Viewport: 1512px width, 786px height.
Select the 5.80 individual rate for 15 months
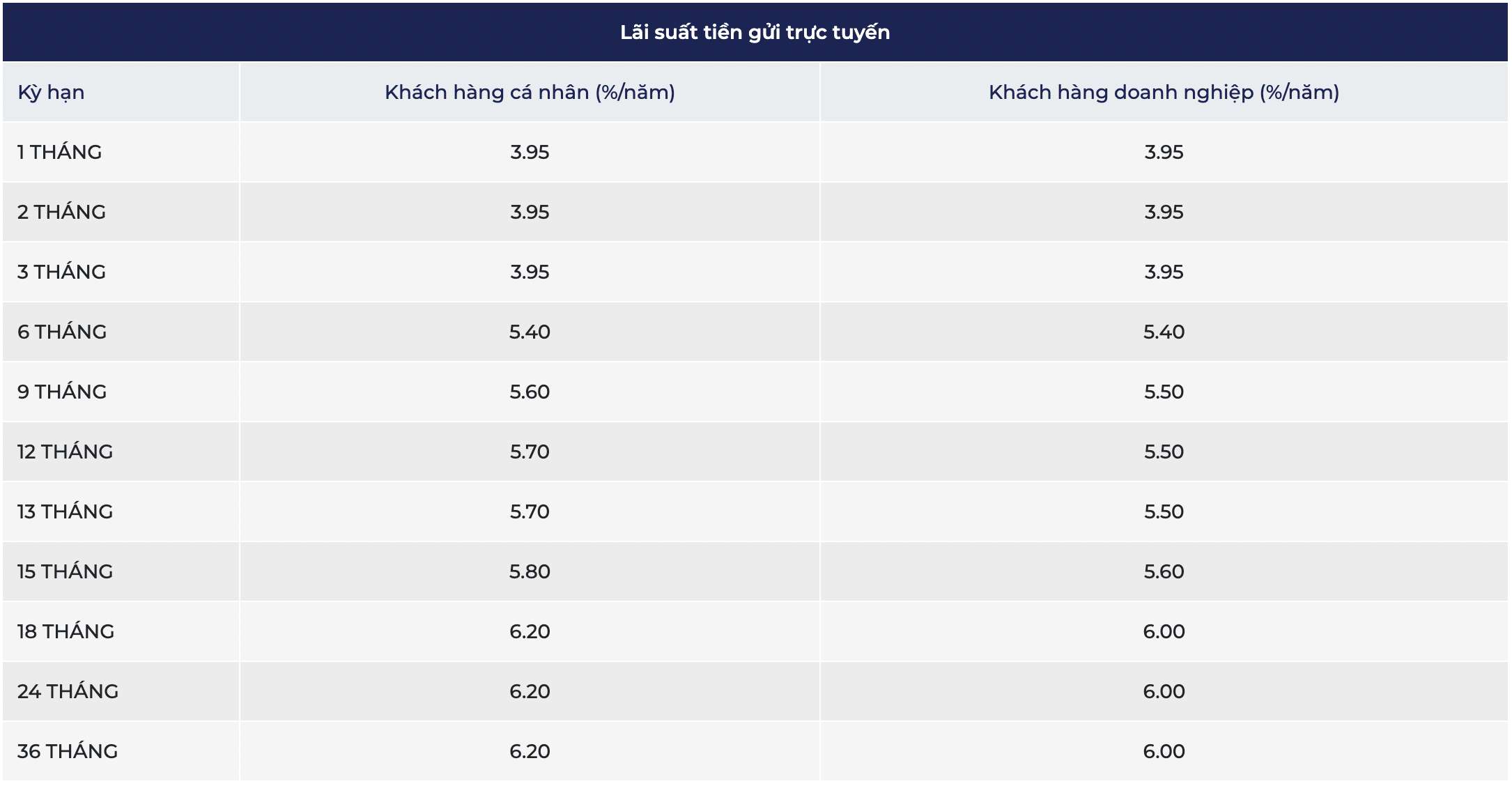[x=530, y=572]
